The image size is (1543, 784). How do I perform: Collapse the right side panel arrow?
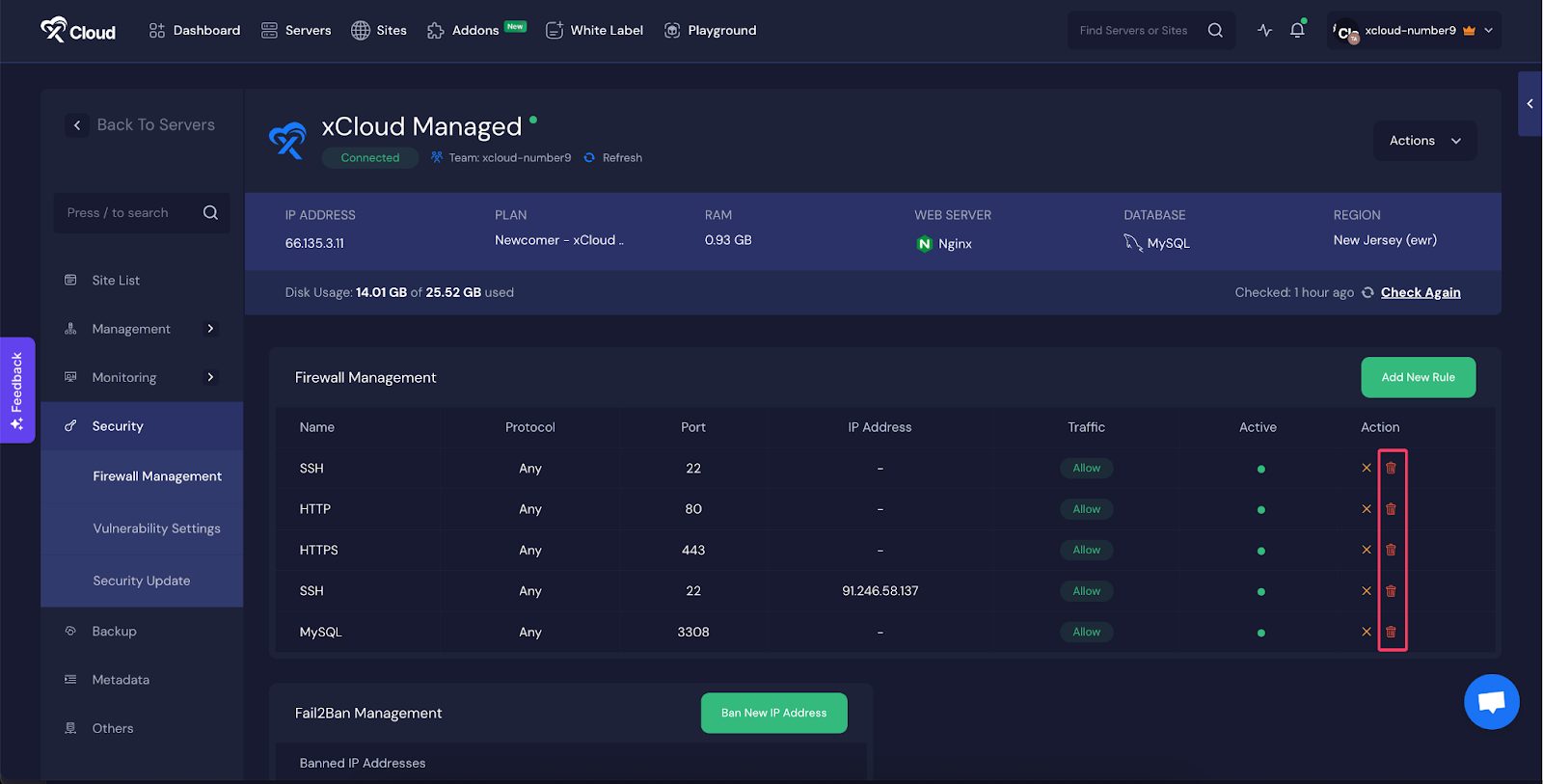point(1529,104)
